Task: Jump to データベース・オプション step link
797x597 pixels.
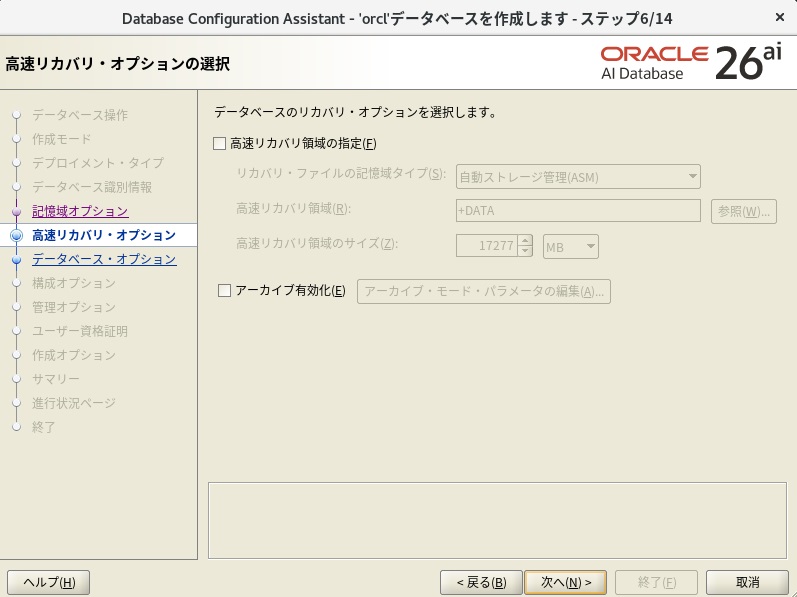Action: coord(104,259)
